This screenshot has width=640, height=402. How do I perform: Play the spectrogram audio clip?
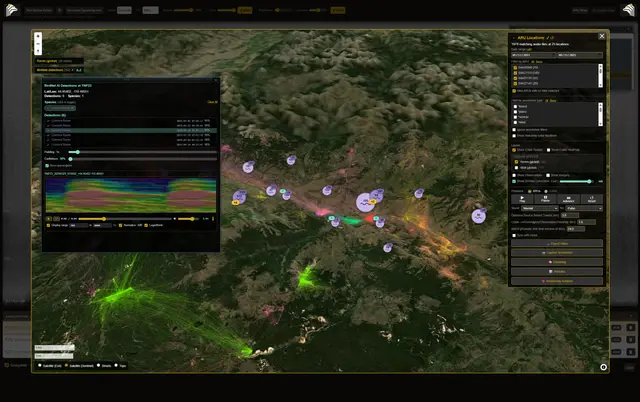tap(49, 219)
